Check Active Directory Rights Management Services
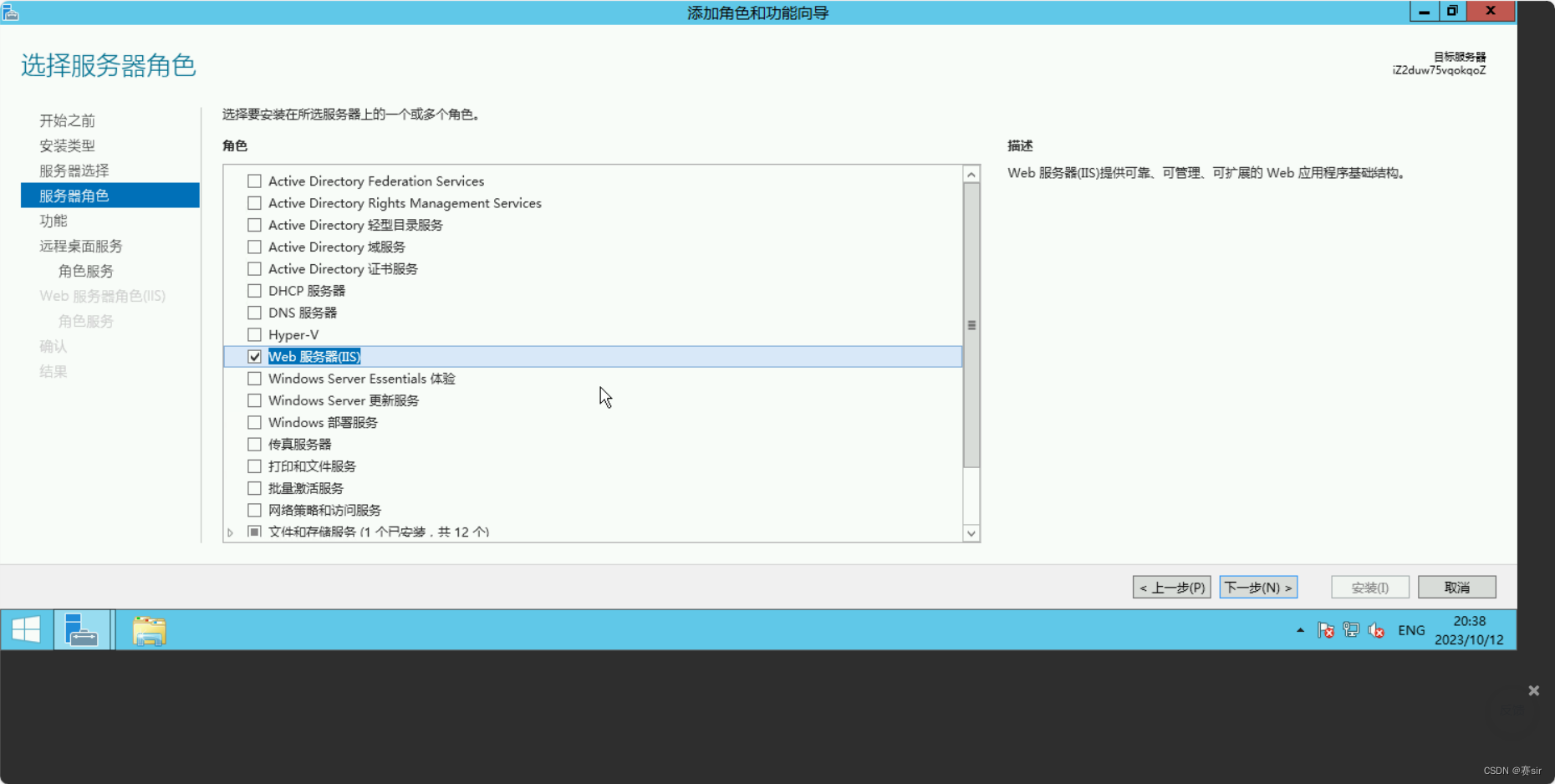The height and width of the screenshot is (784, 1555). tap(255, 202)
